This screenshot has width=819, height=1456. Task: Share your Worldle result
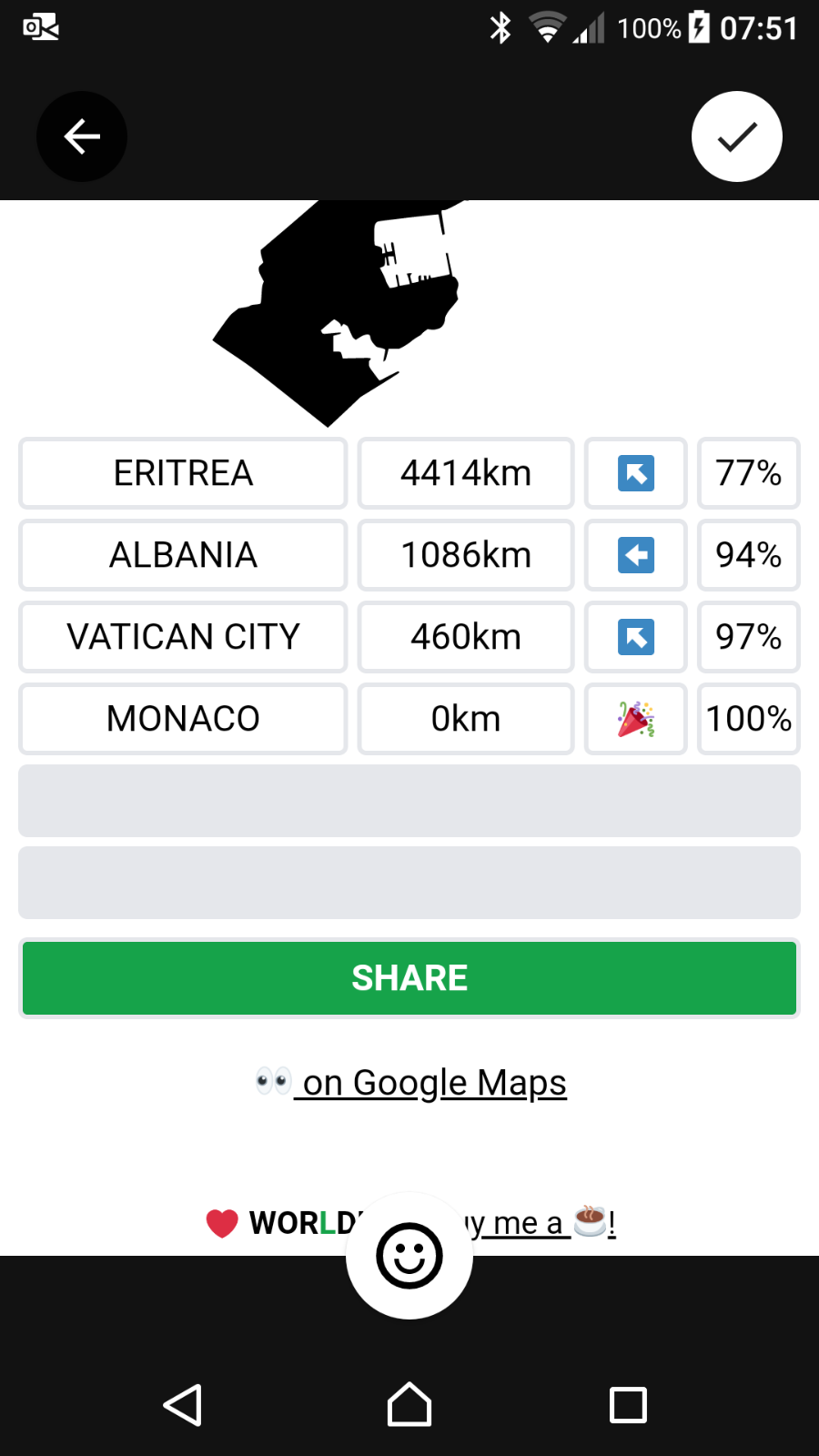[409, 978]
